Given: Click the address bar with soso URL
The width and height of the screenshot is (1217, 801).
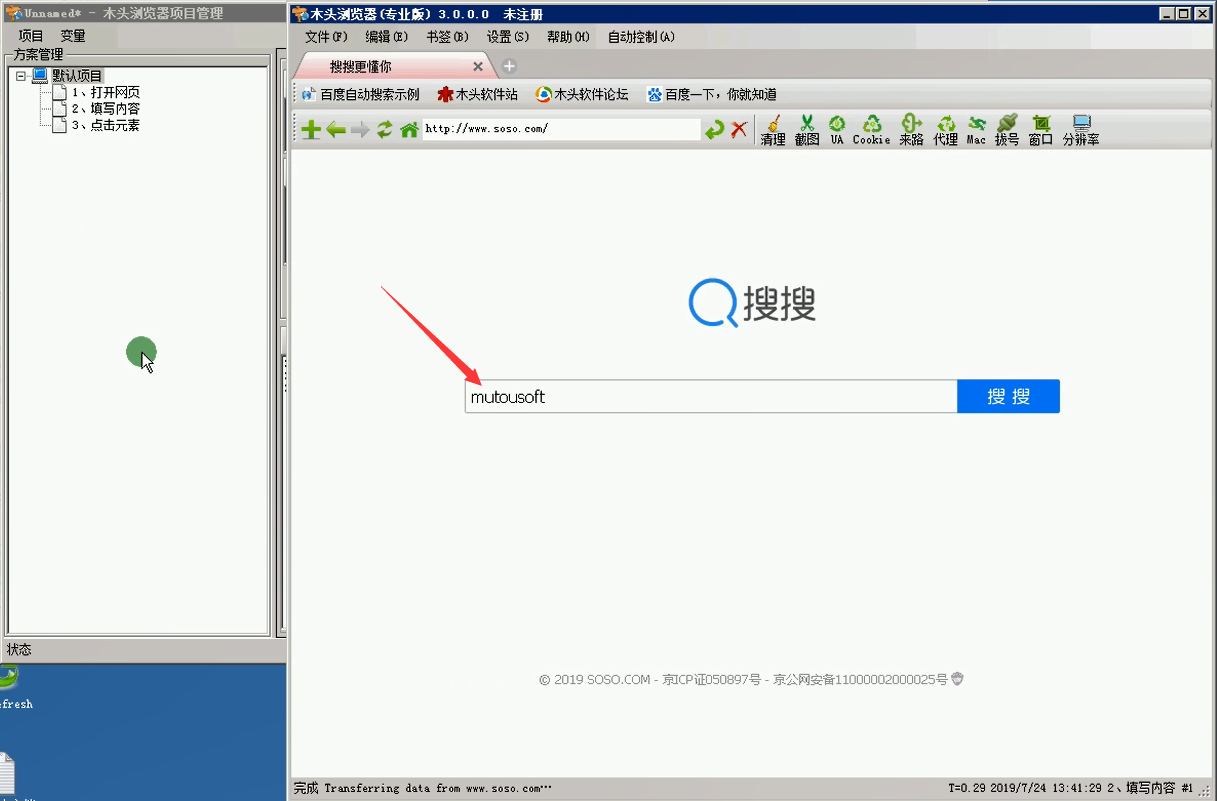Looking at the screenshot, I should pos(561,129).
